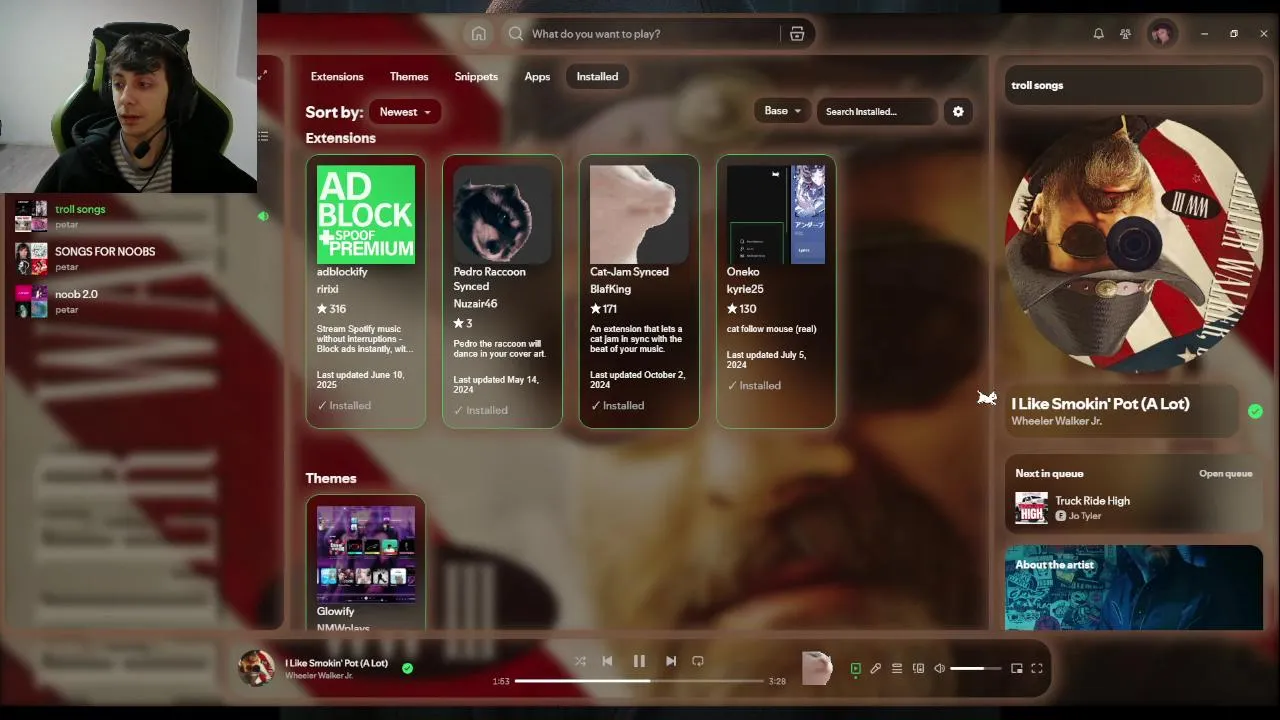
Task: Click Installed on Pedro Raccoon Synced card
Action: coord(481,411)
